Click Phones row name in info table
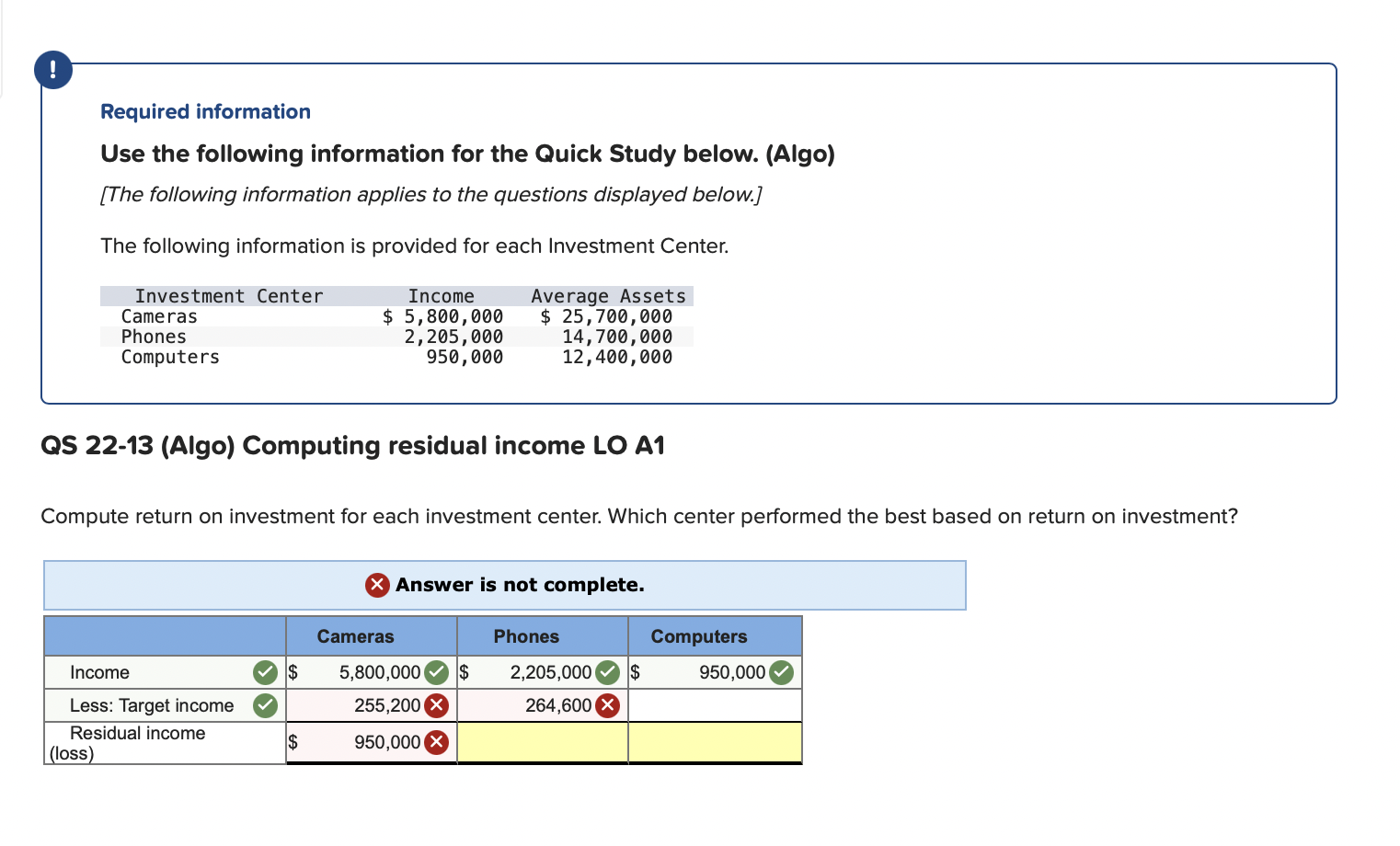 (x=154, y=337)
